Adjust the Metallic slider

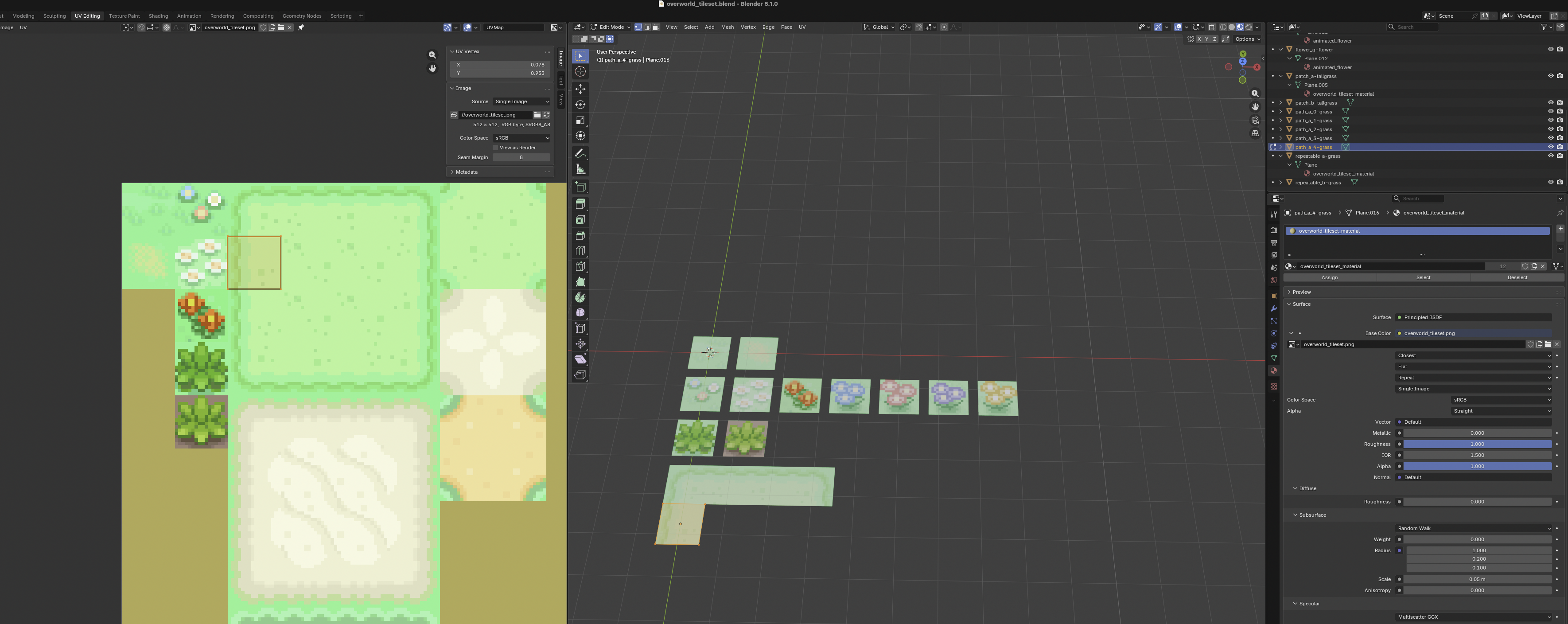point(1477,433)
